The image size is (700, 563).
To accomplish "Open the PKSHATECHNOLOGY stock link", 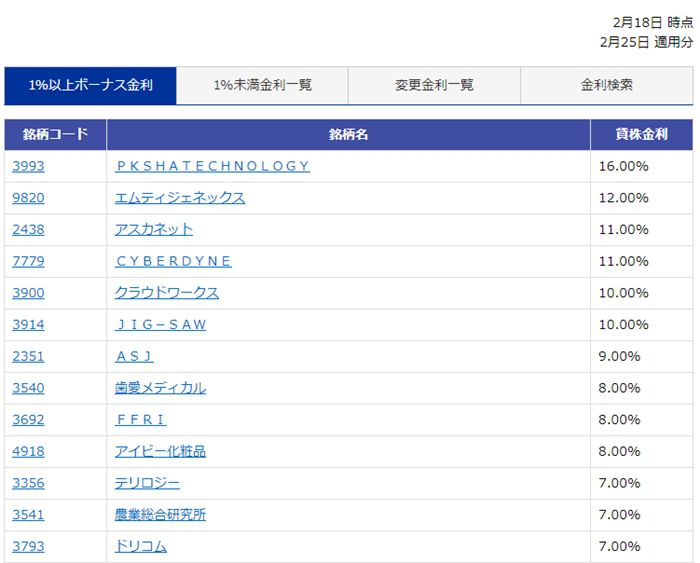I will tap(212, 167).
